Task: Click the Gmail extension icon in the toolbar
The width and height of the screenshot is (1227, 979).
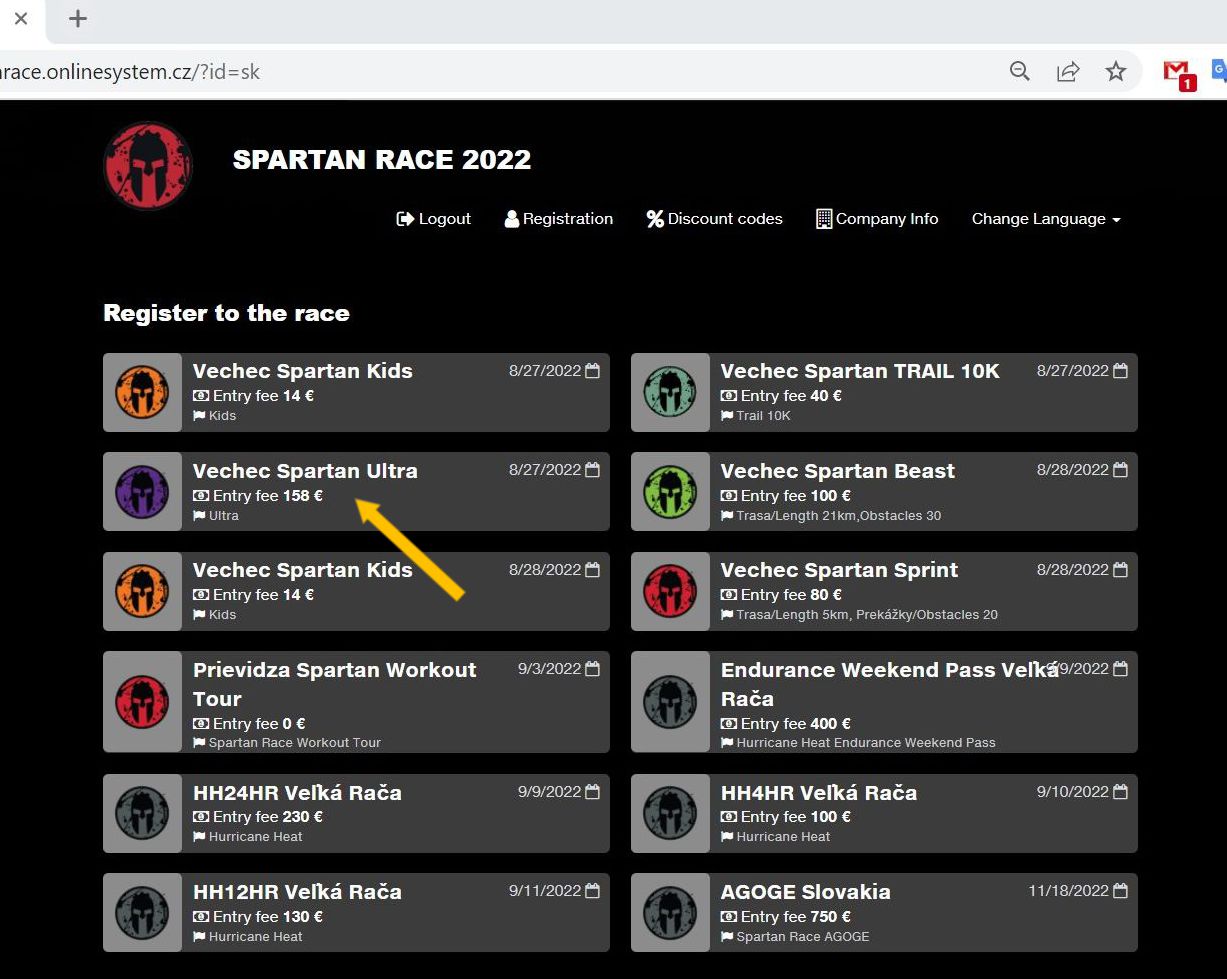Action: tap(1177, 72)
